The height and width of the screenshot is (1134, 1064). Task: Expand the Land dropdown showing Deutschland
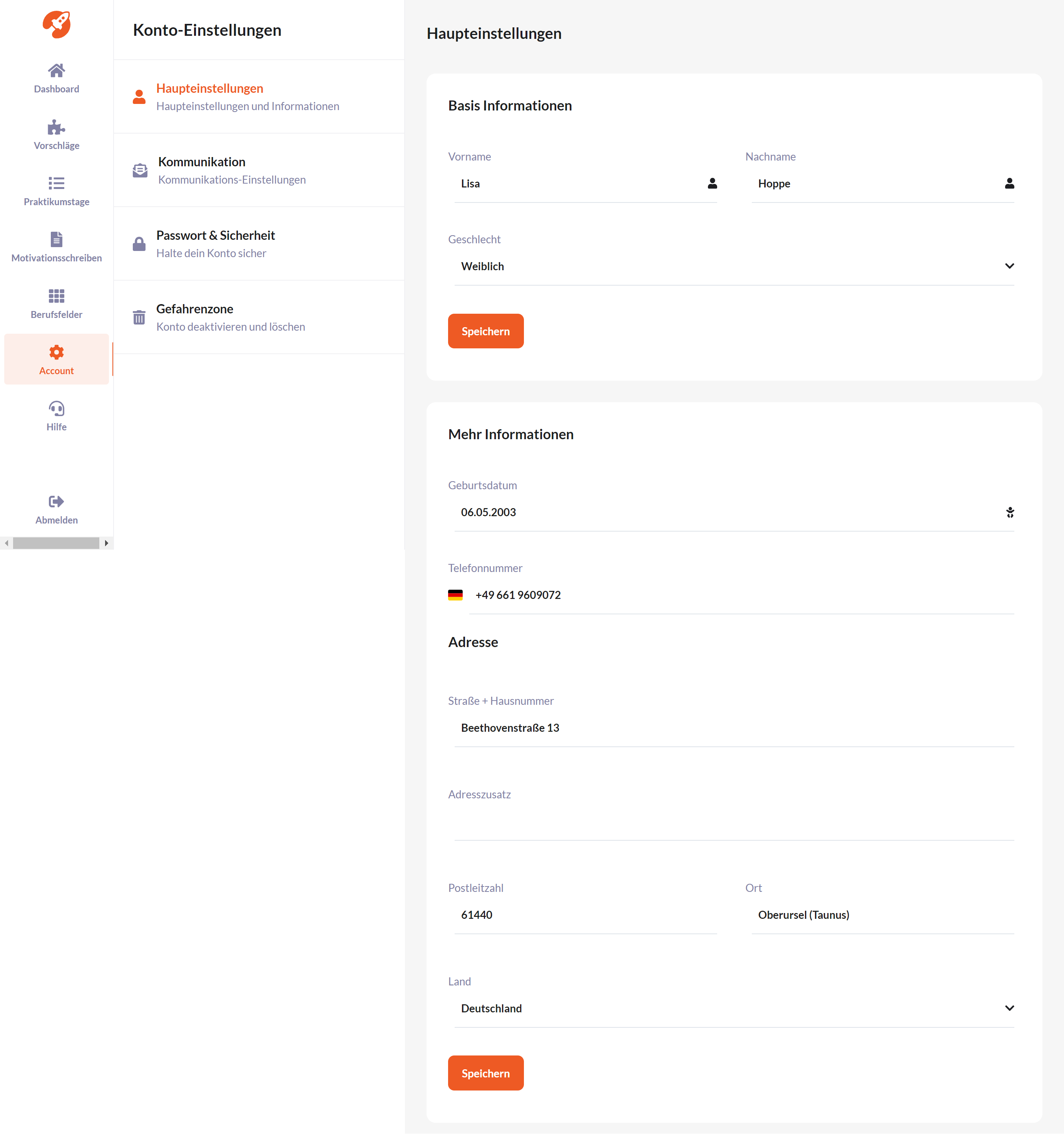point(734,1009)
